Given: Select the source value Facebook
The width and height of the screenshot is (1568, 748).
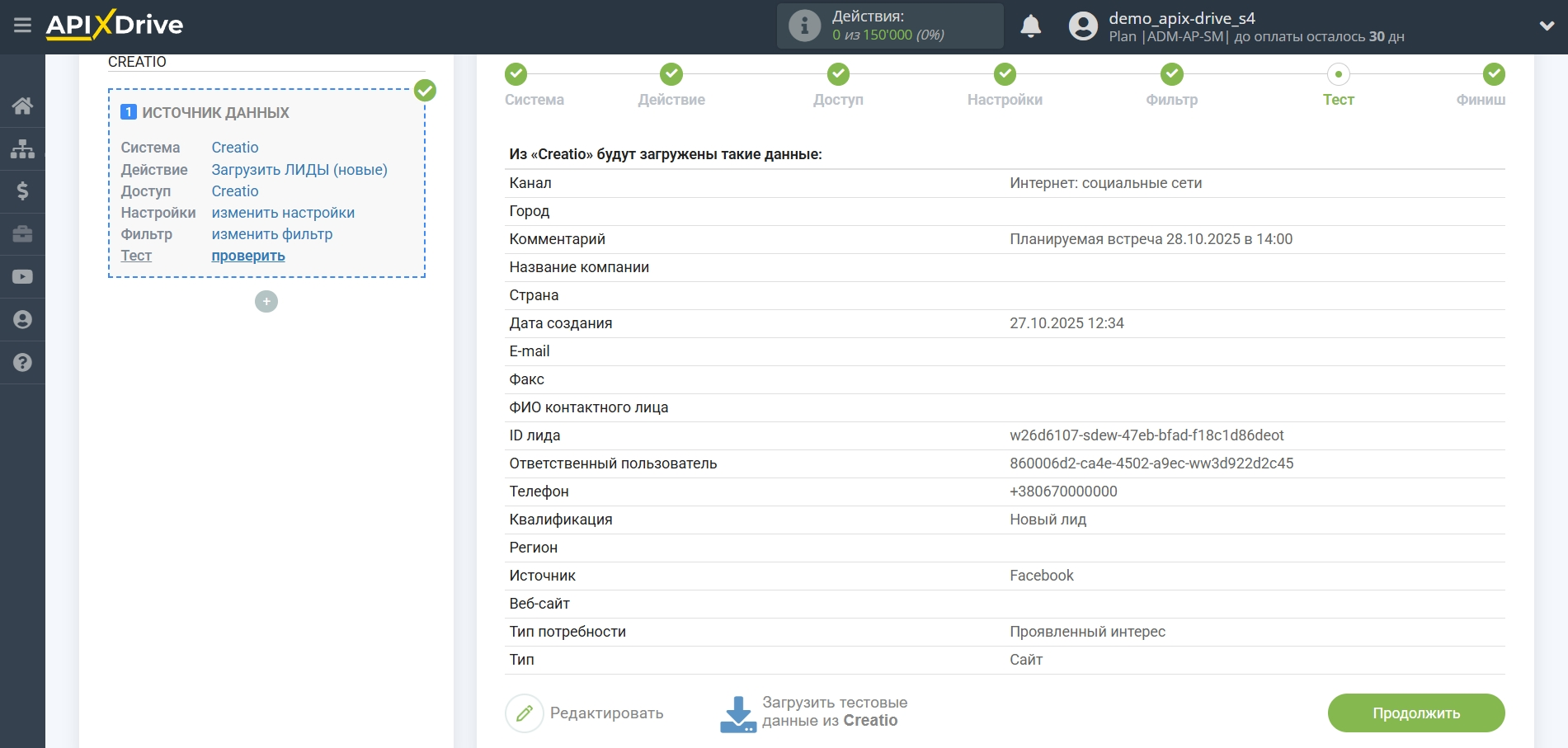Looking at the screenshot, I should pos(1042,576).
